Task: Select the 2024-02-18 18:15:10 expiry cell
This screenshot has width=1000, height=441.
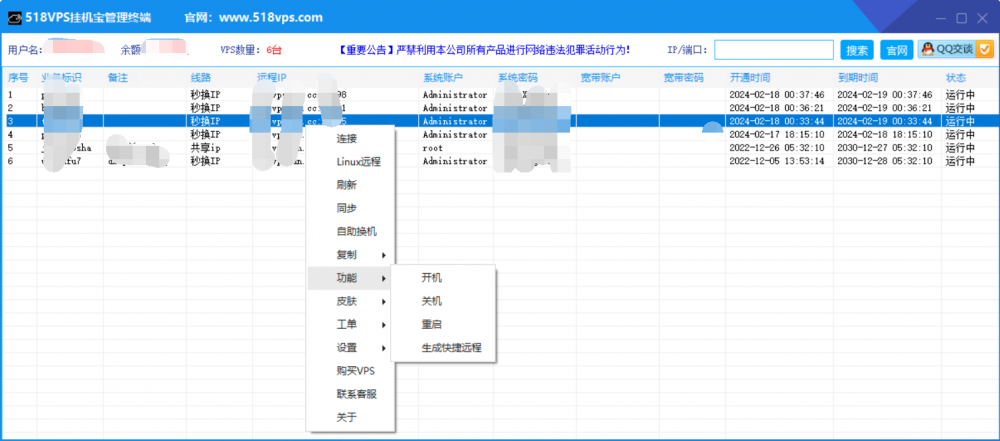Action: click(x=885, y=135)
